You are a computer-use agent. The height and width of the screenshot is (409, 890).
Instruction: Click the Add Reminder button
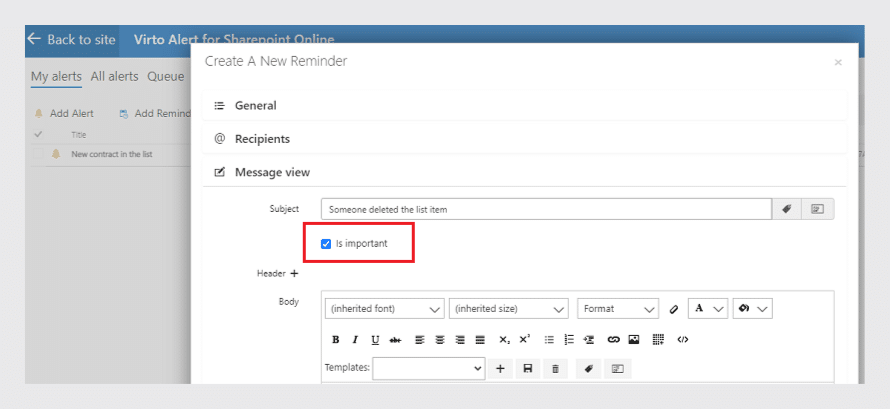(x=155, y=113)
